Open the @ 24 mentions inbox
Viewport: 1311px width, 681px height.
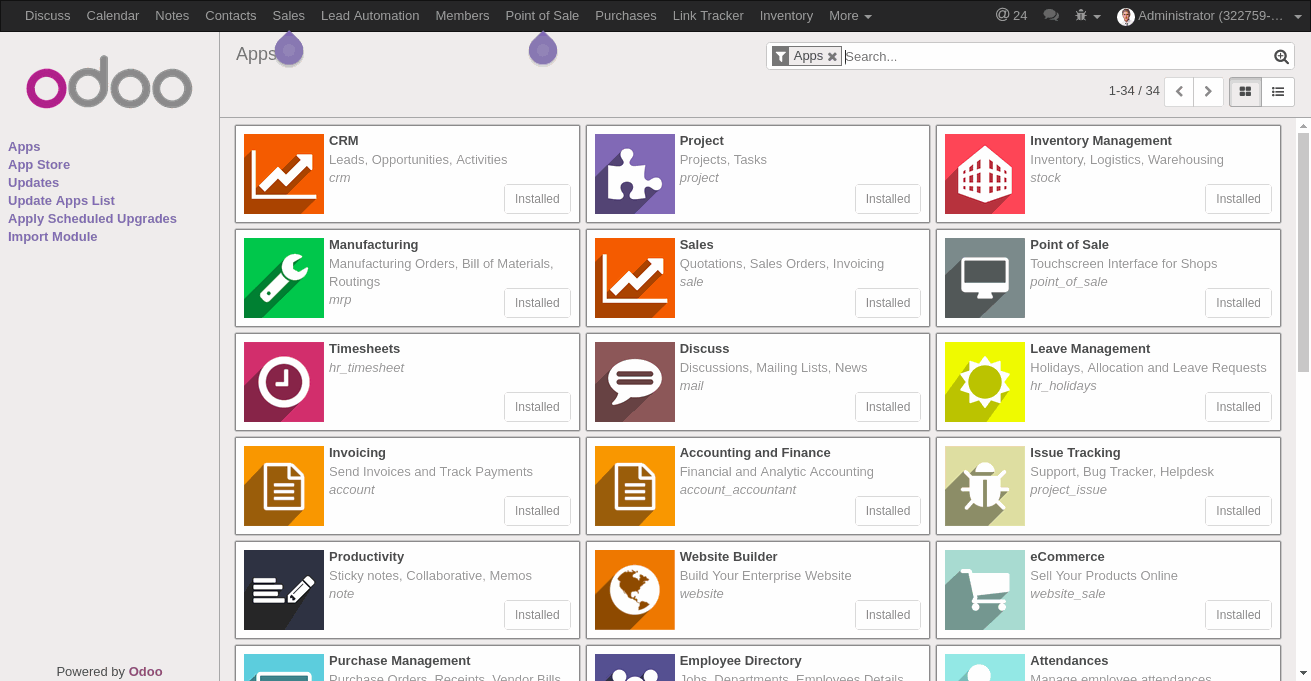[1011, 15]
